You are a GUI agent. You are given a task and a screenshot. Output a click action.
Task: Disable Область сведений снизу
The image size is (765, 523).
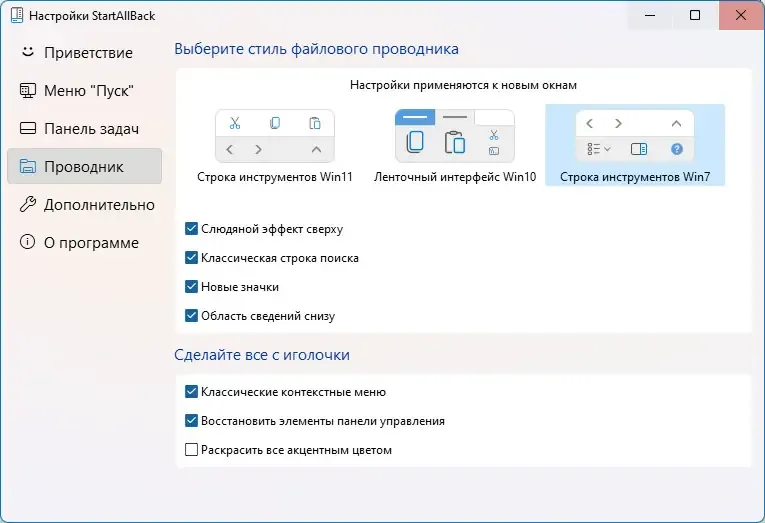coord(191,315)
